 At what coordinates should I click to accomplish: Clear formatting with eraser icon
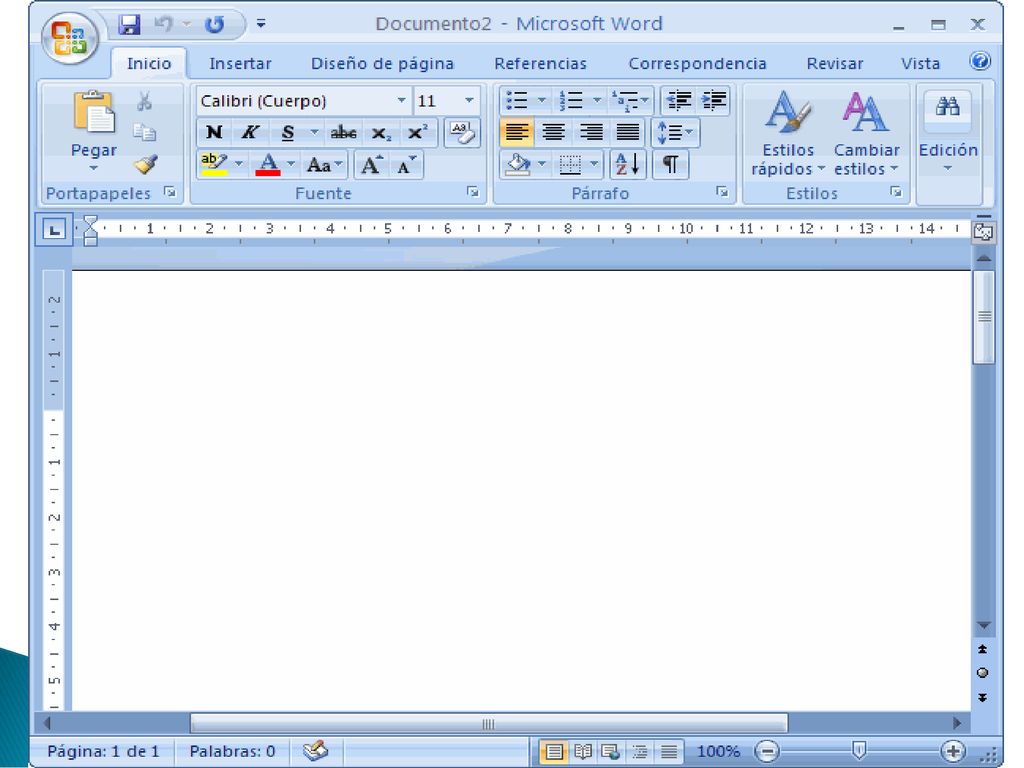coord(462,133)
